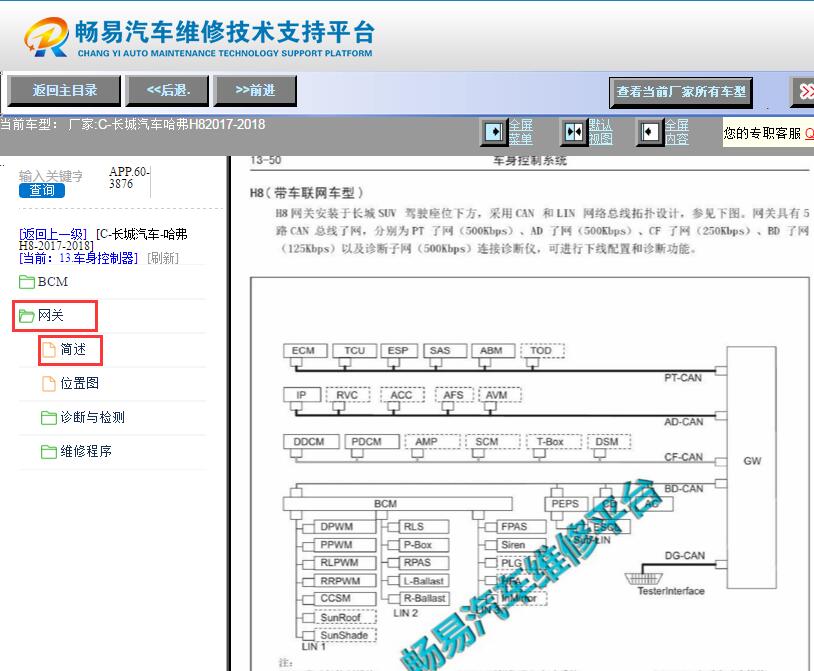Click the CCSM node in diagram
814x671 pixels.
[345, 598]
